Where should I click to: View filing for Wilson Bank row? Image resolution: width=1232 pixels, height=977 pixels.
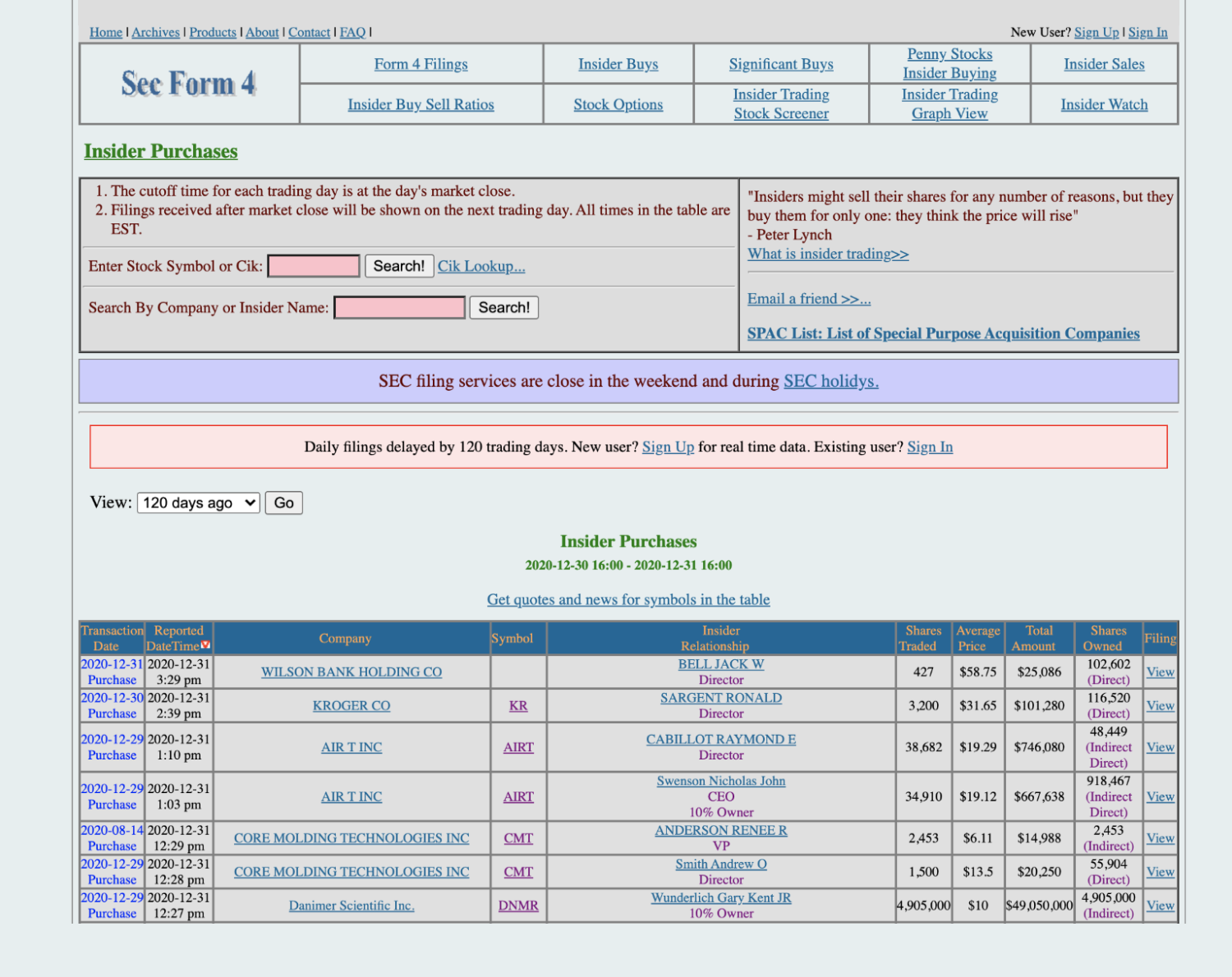[x=1161, y=672]
